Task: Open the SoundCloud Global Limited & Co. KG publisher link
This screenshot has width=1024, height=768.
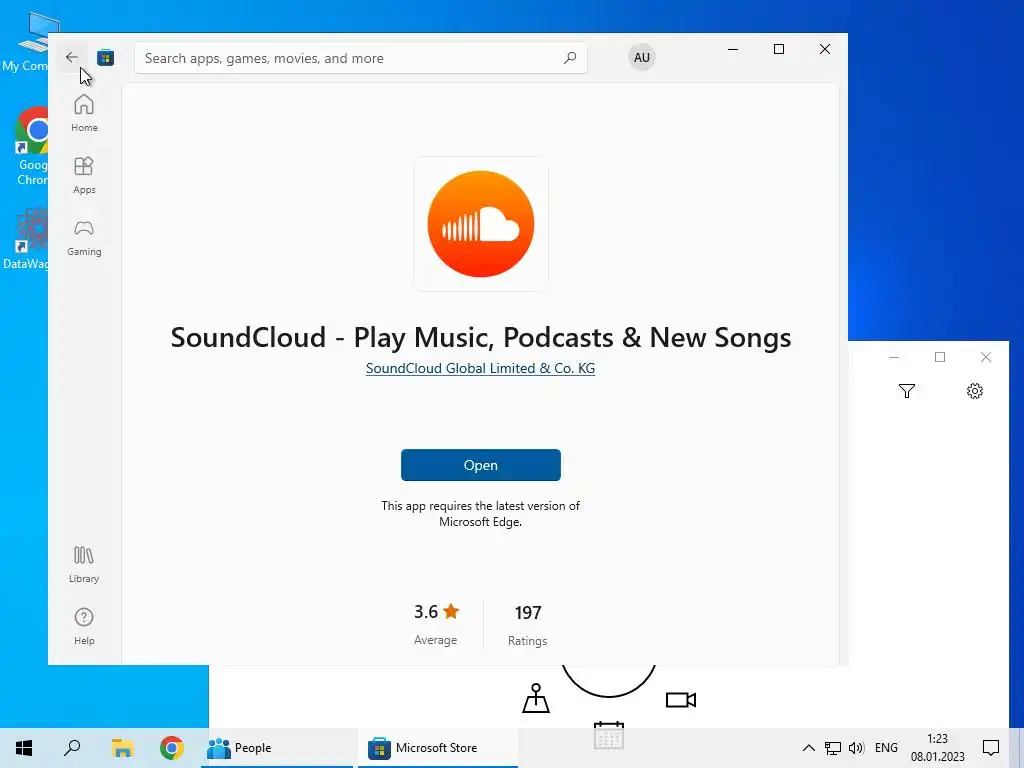Action: pos(480,368)
